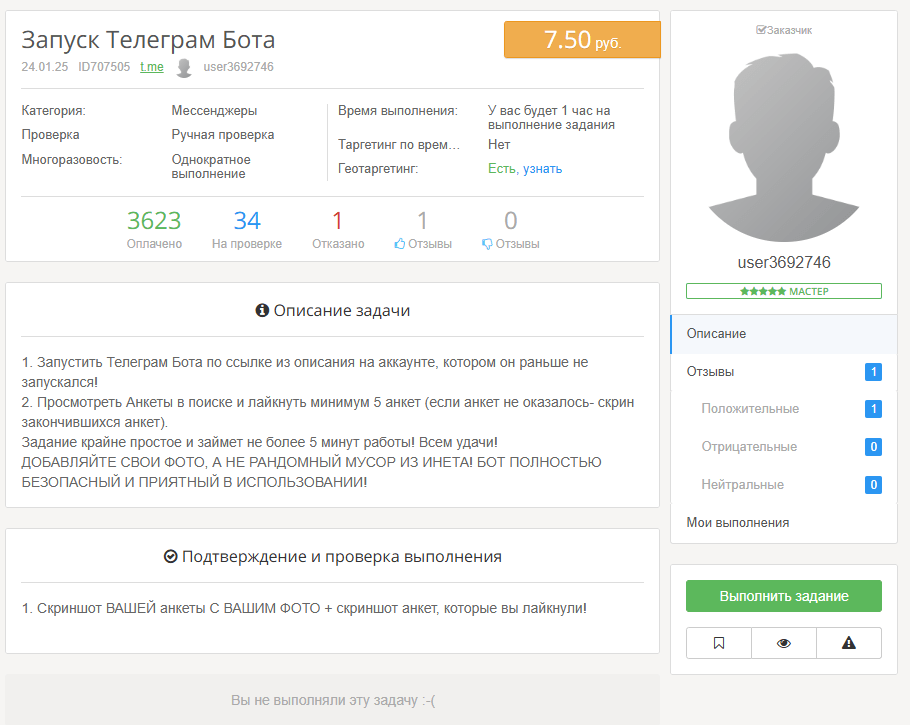Click the eye icon button
The image size is (910, 725).
pos(783,643)
